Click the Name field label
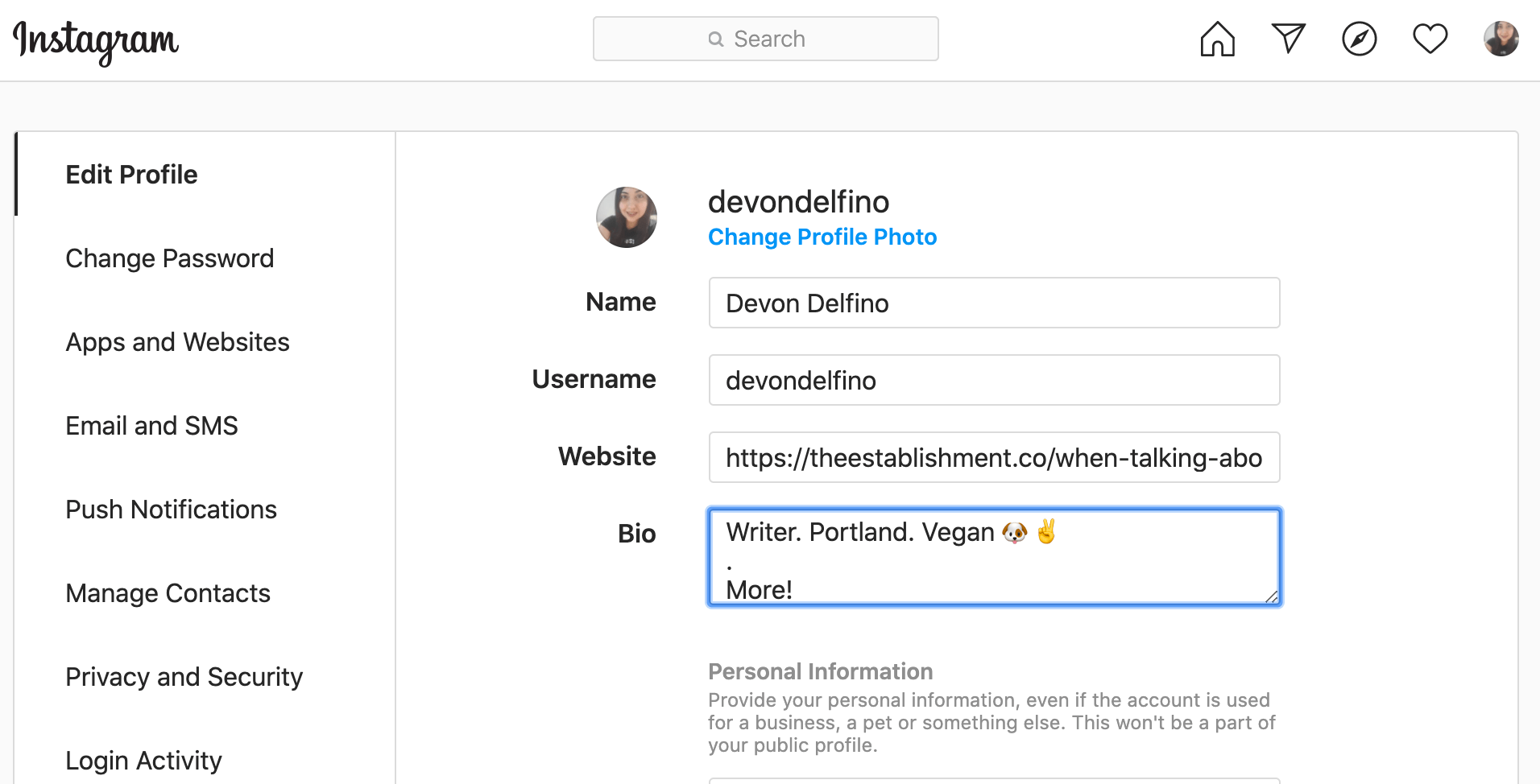Screen dimensions: 1540x784 (621, 302)
